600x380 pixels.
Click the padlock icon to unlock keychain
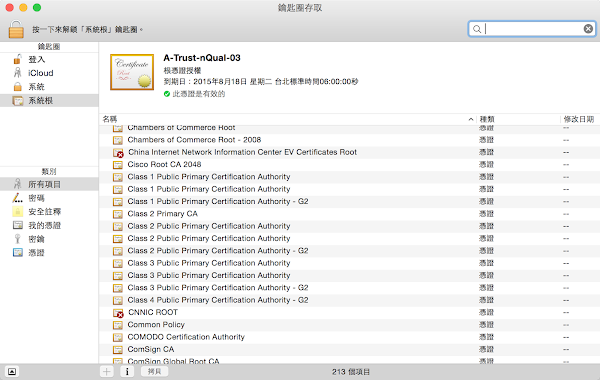[16, 29]
